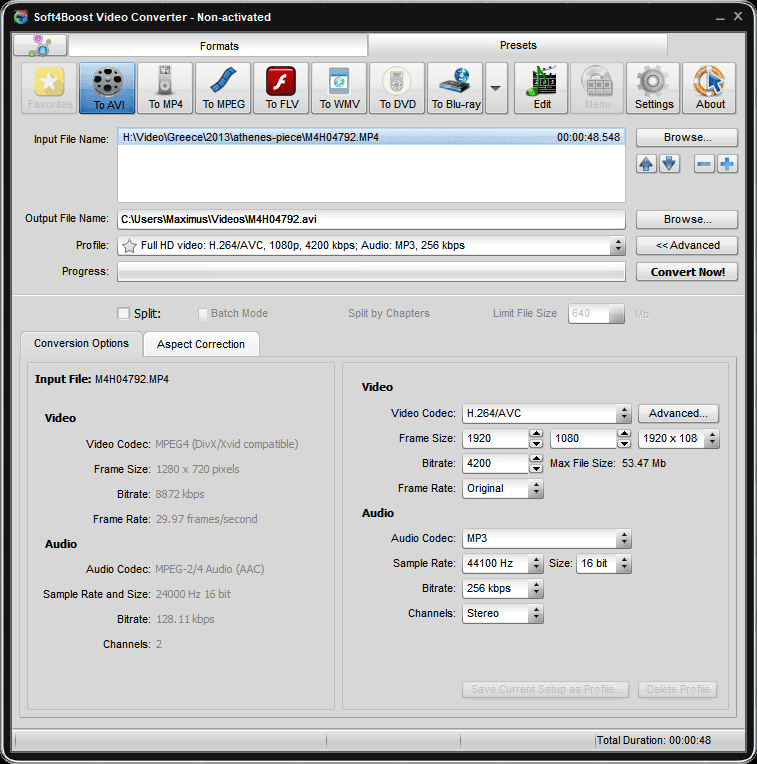The image size is (757, 764).
Task: Add file with the plus icon
Action: point(727,164)
